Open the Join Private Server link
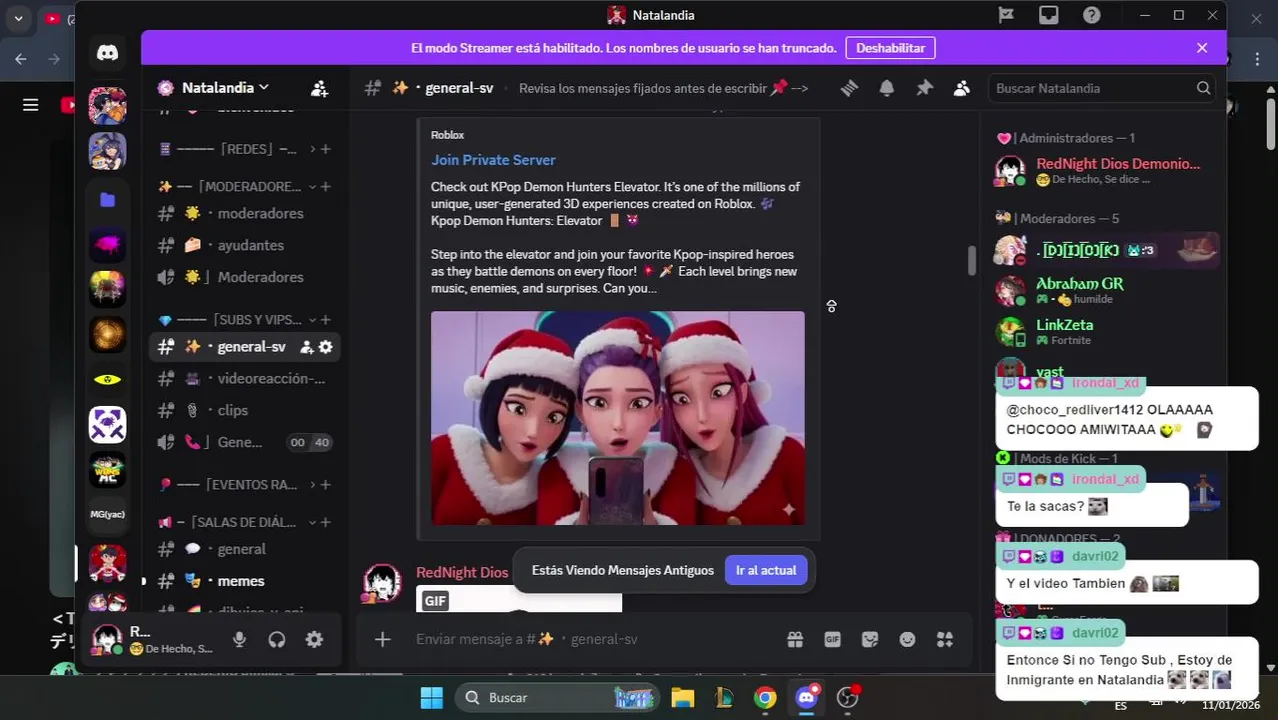1278x720 pixels. (x=493, y=160)
